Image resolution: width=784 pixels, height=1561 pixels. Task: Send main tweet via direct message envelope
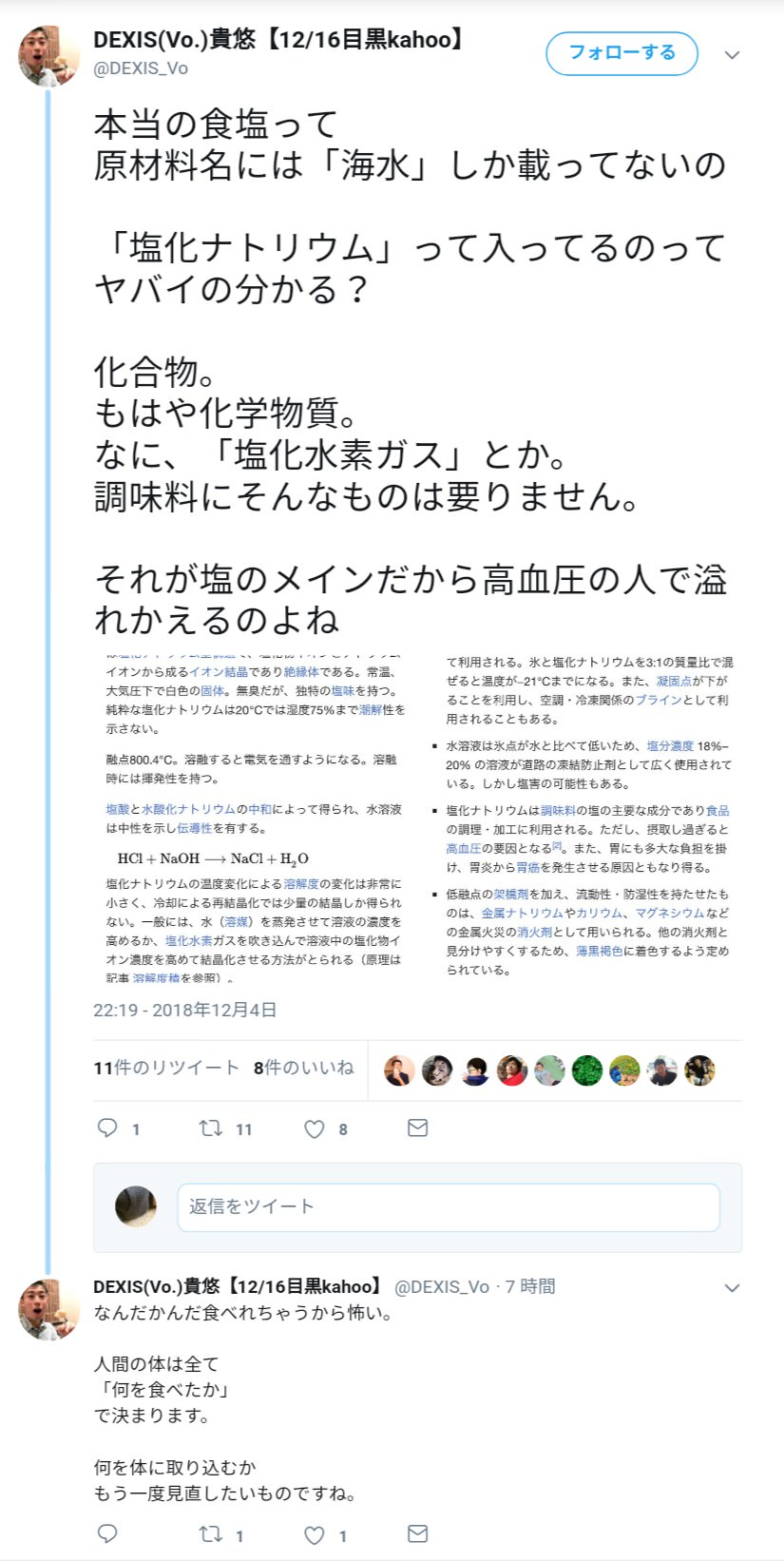coord(417,1127)
